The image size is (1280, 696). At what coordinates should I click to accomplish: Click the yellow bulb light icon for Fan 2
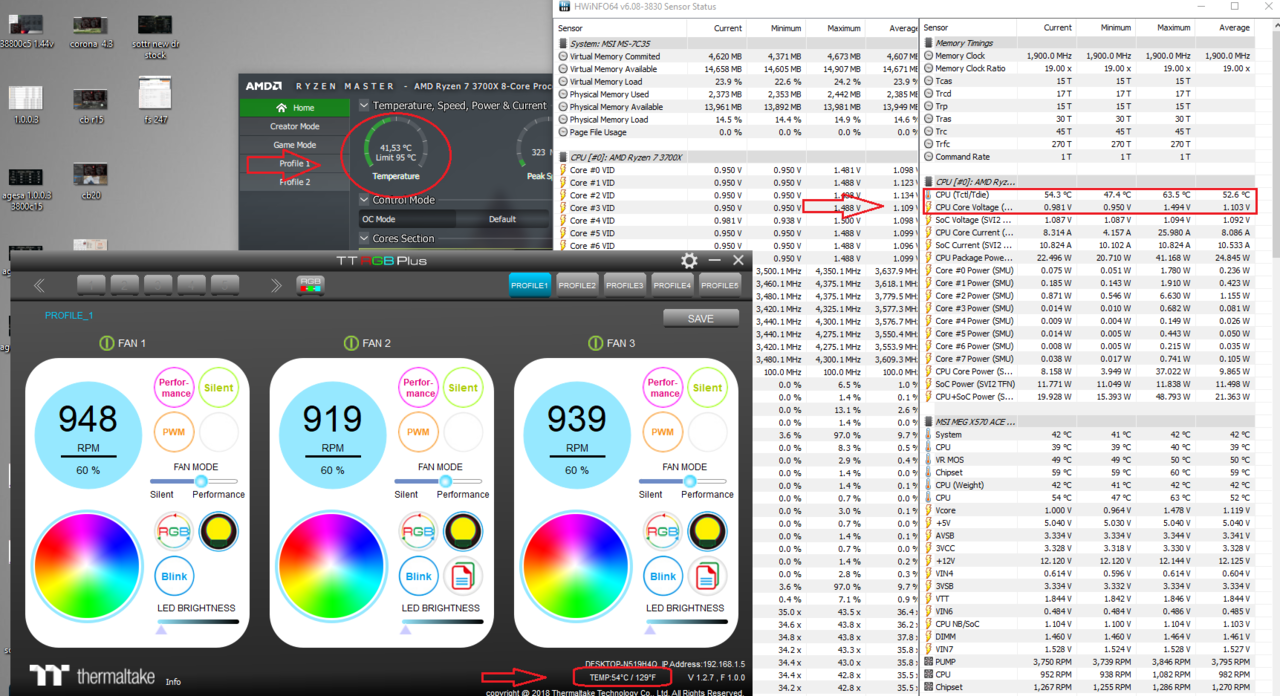click(x=463, y=531)
